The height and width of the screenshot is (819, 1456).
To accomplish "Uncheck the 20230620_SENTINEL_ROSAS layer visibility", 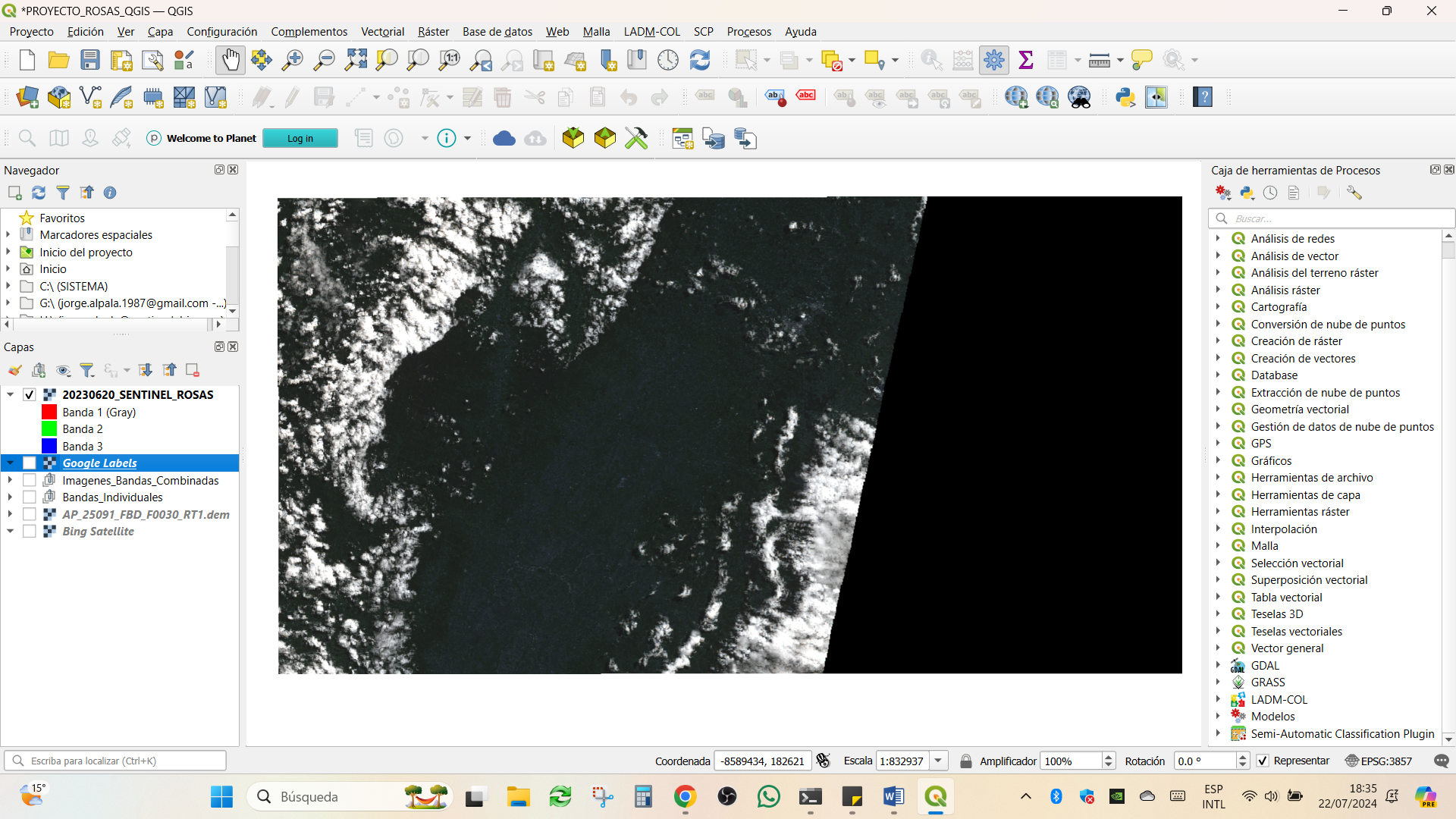I will coord(30,395).
